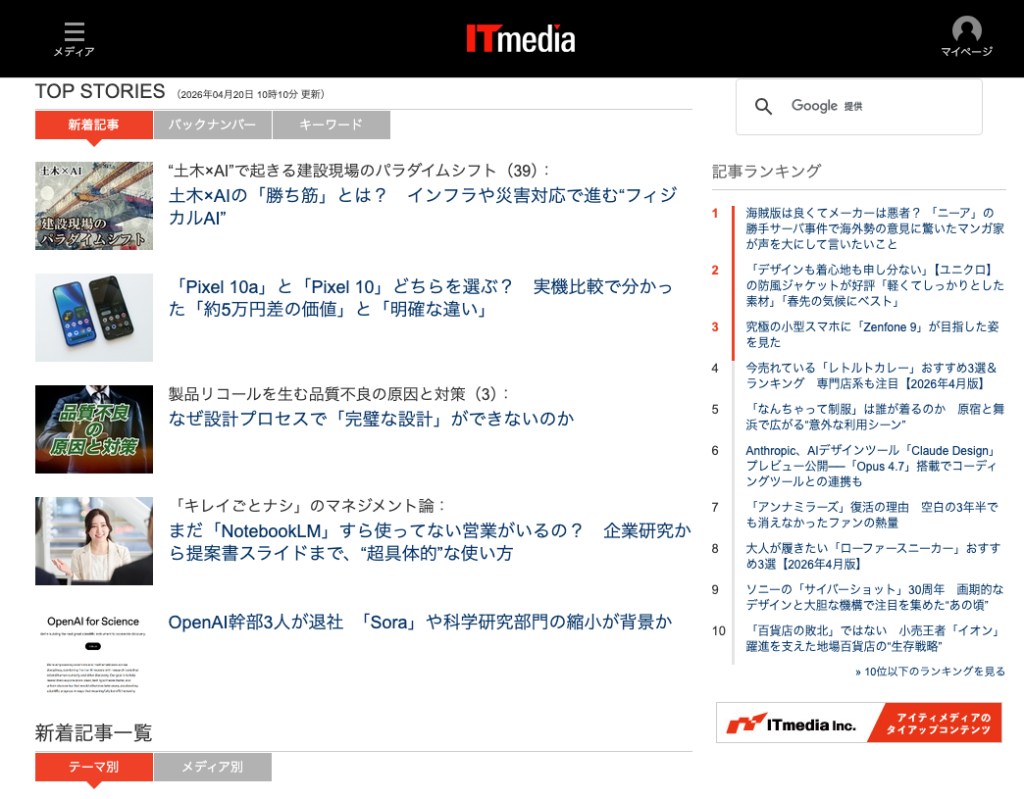Open the 品質不良の原因と対策 thumbnail

pos(94,429)
